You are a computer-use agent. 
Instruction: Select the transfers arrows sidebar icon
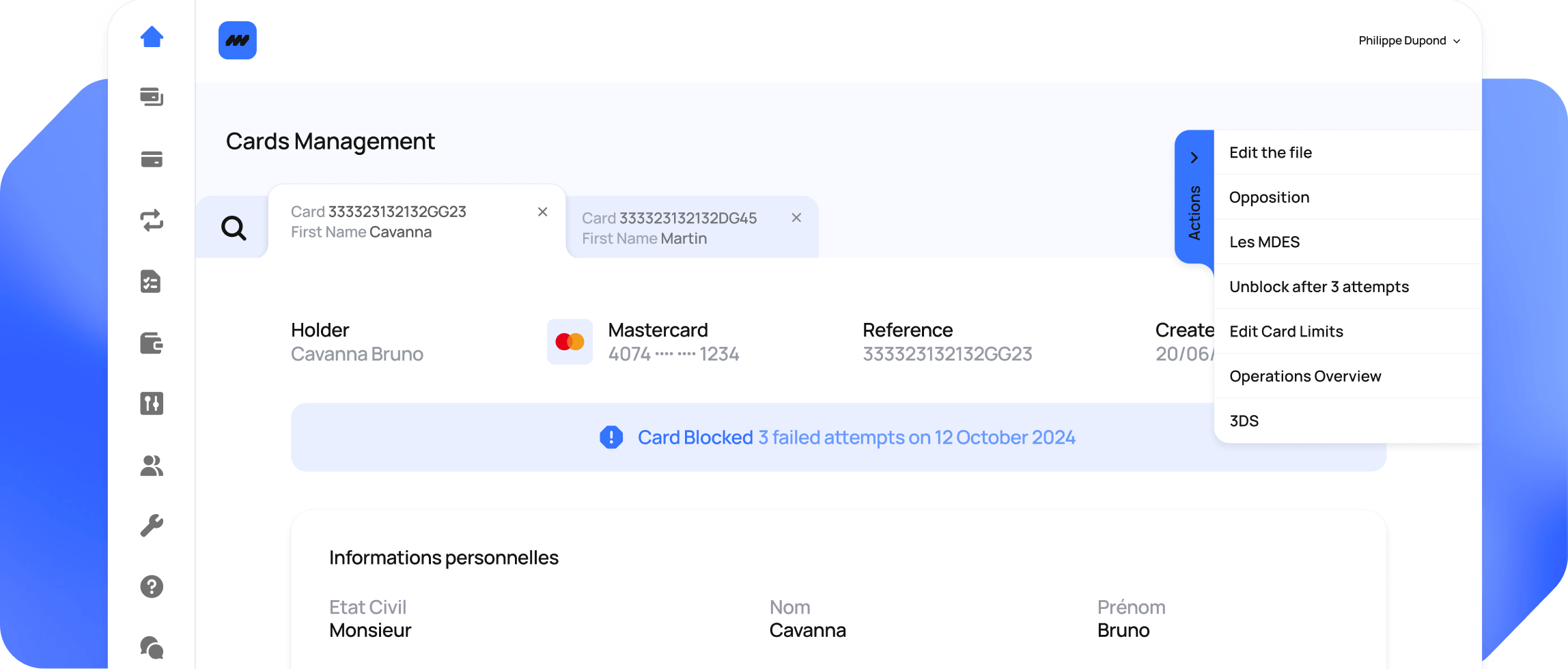click(x=152, y=220)
